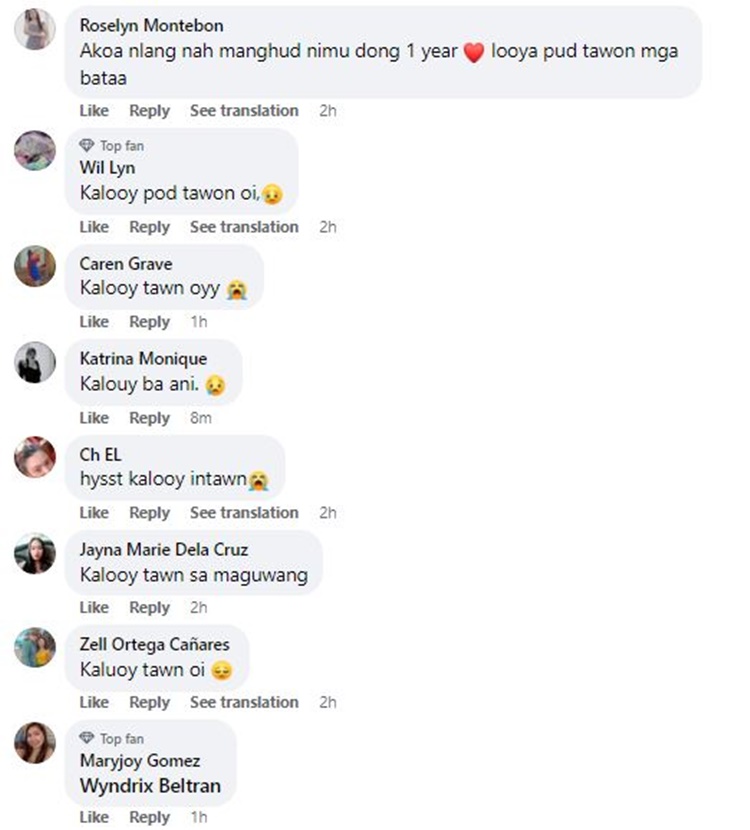
Task: Like Caren Grave's comment
Action: click(x=94, y=322)
